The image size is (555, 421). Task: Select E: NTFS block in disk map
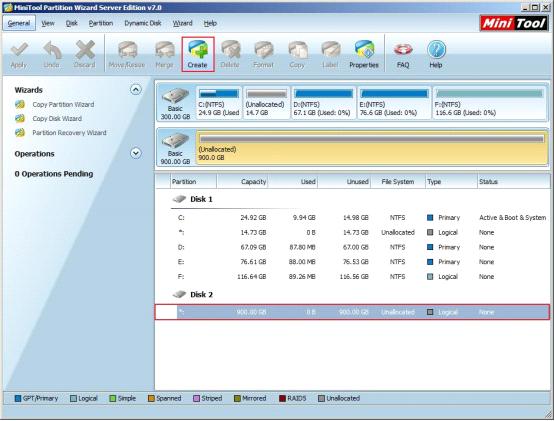pyautogui.click(x=394, y=103)
